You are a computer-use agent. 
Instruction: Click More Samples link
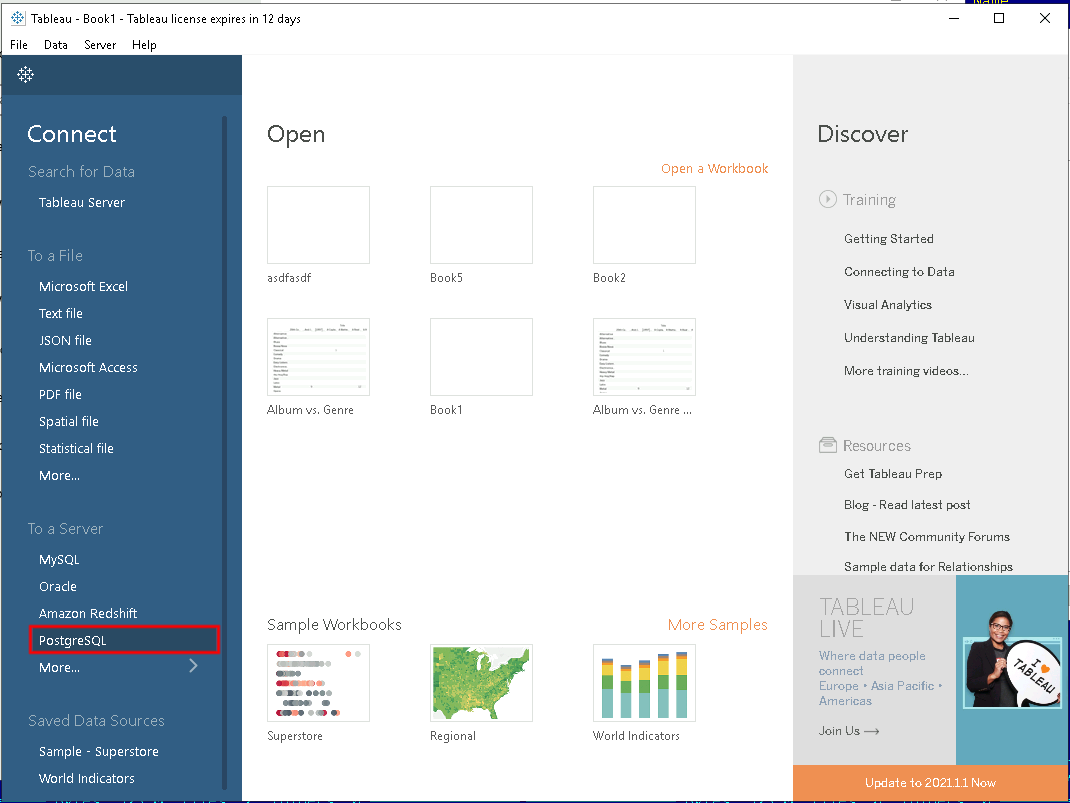718,624
